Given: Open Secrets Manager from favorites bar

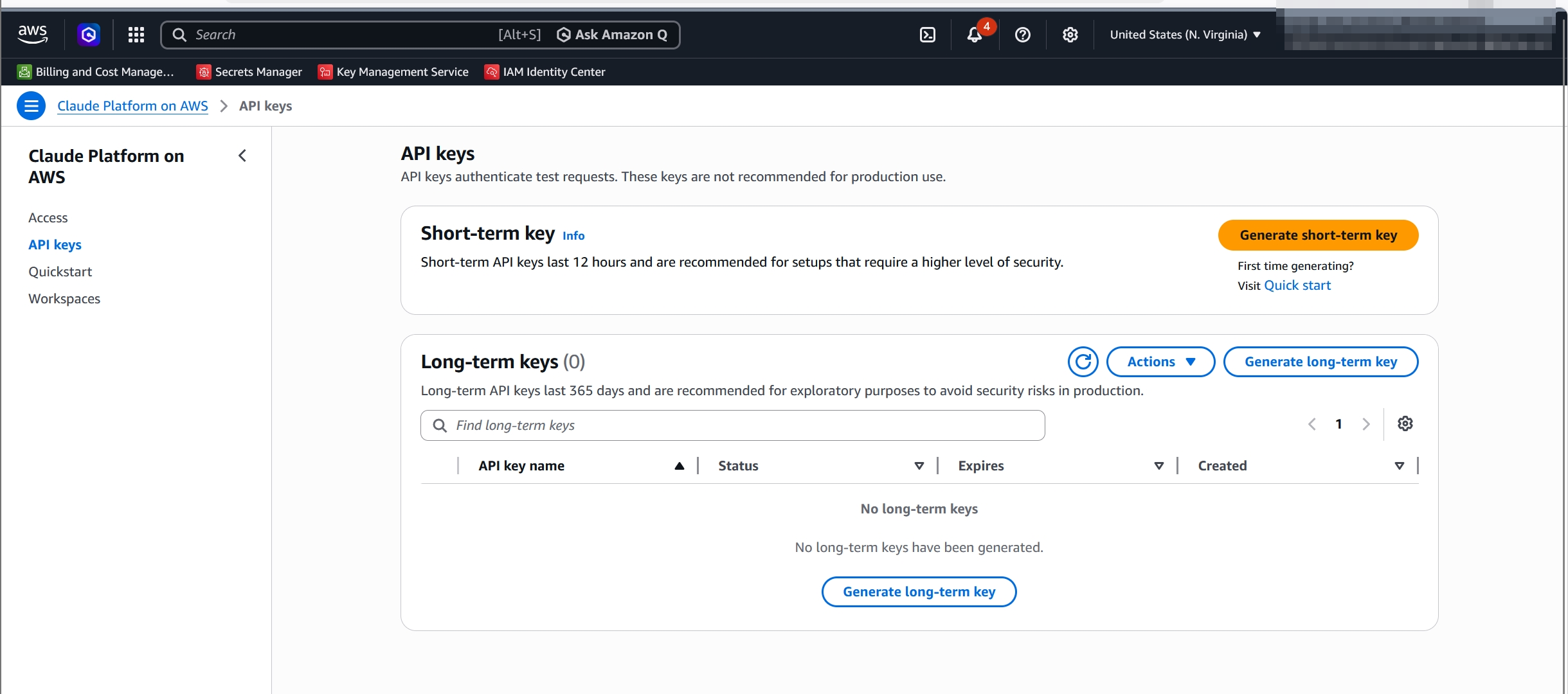Looking at the screenshot, I should pos(249,72).
